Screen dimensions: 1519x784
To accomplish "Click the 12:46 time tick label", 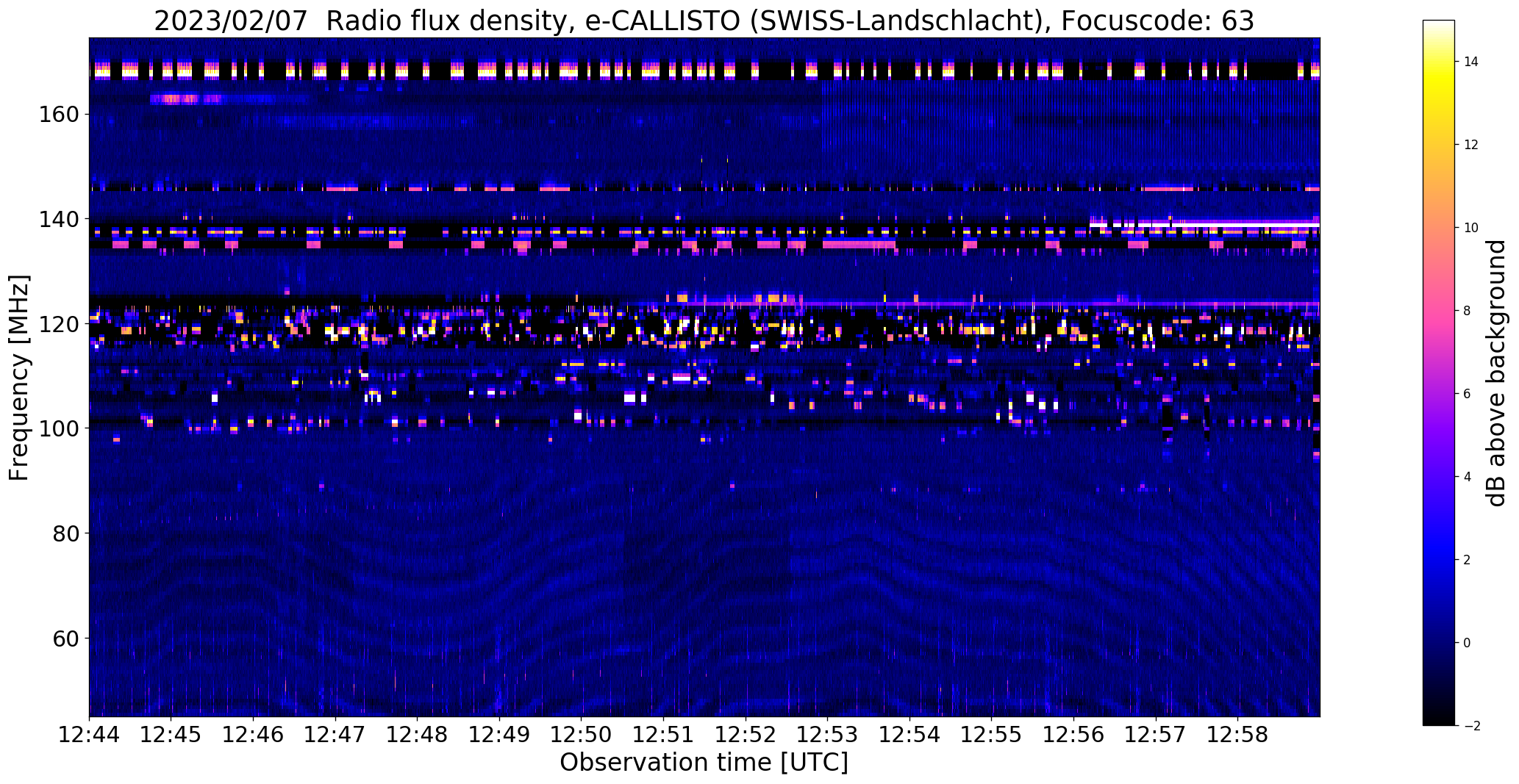I will [254, 735].
